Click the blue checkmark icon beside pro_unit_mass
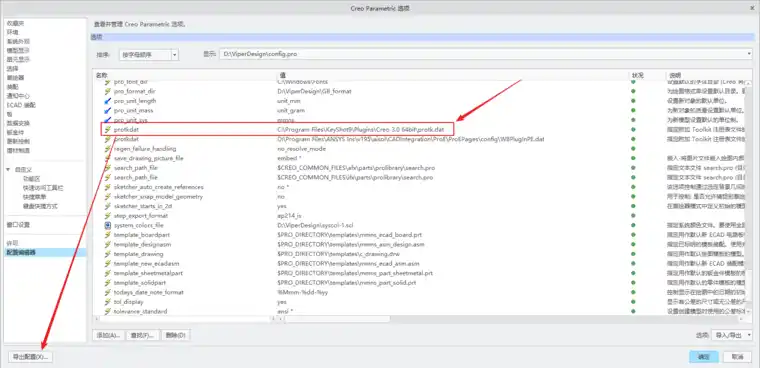760x368 pixels. [x=108, y=111]
